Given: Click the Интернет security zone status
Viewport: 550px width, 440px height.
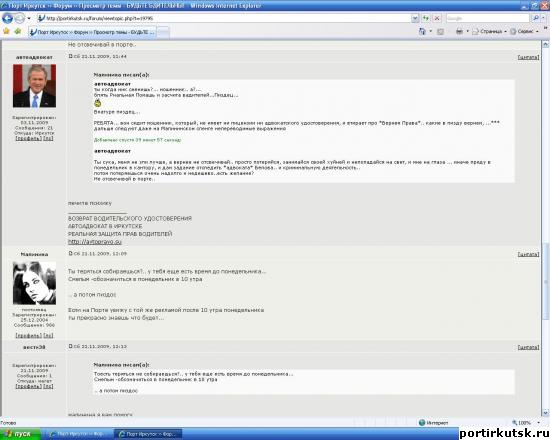Looking at the screenshot, I should click(434, 423).
